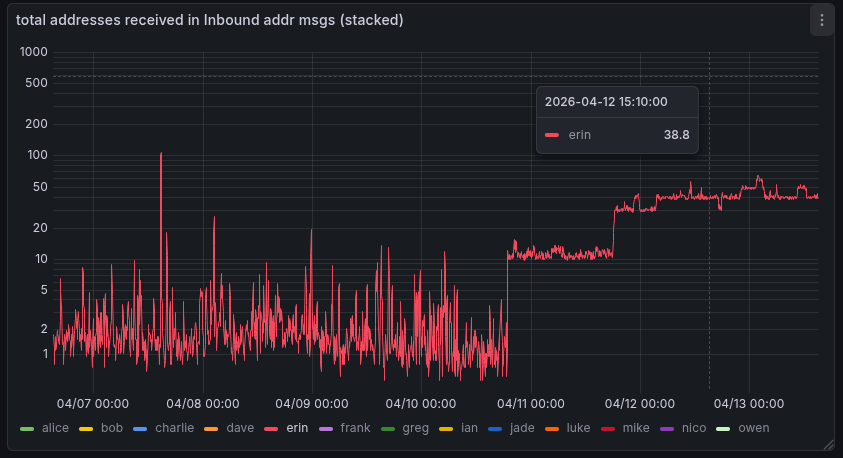Isolate the mike series in legend

coord(636,428)
